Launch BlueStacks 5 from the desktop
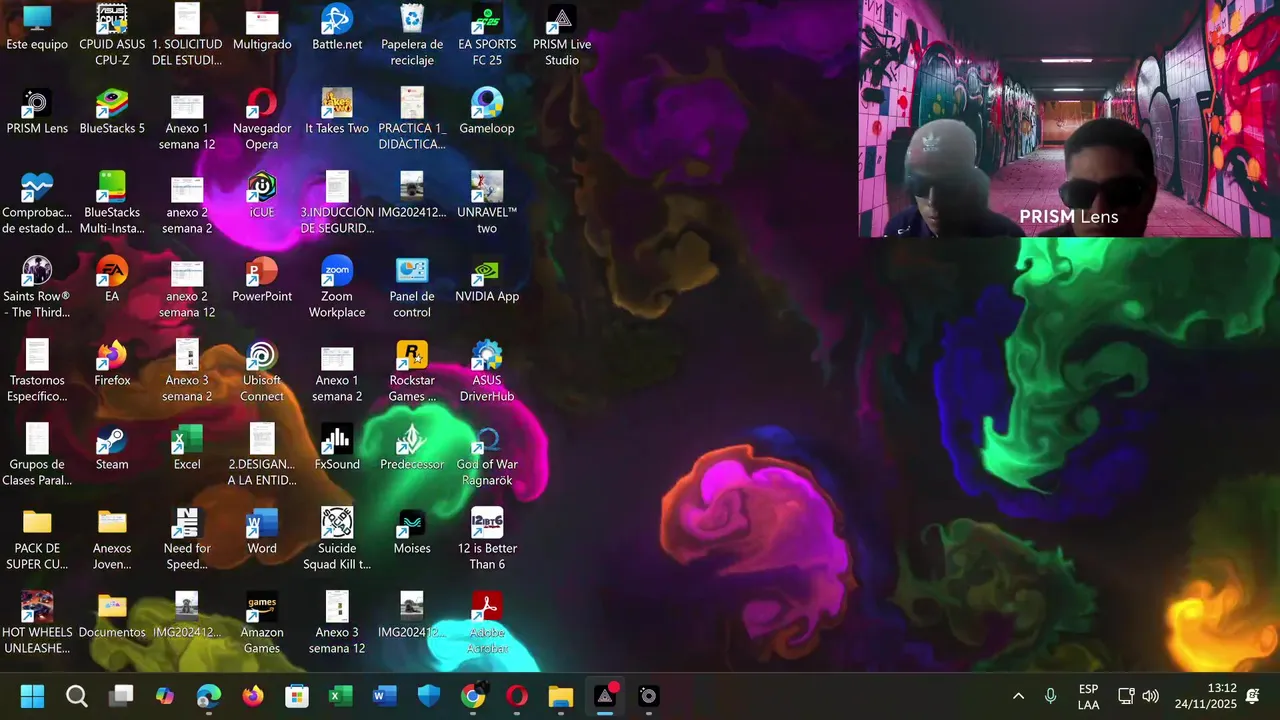1280x720 pixels. 112,112
